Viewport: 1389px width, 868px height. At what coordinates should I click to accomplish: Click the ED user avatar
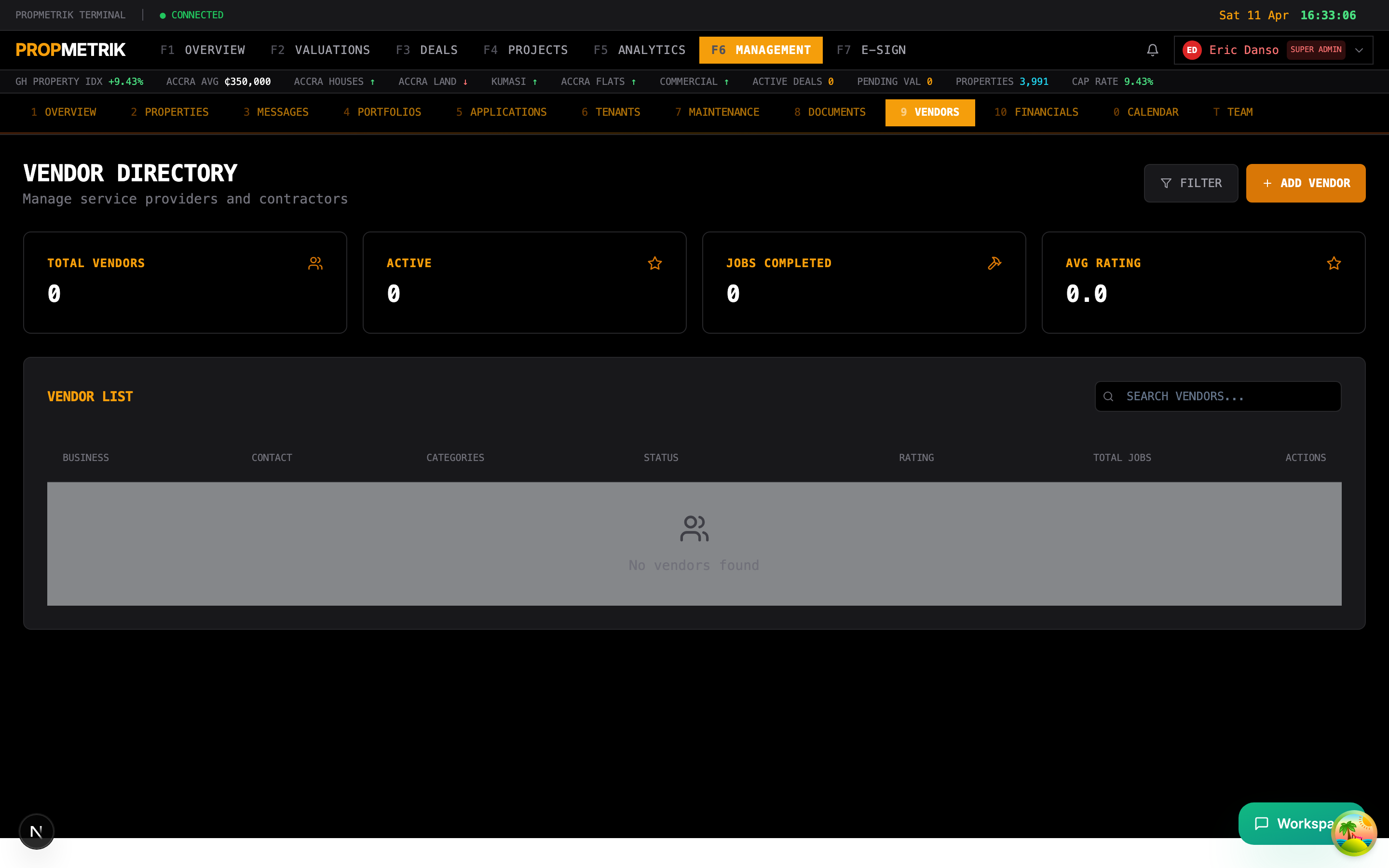click(1192, 50)
